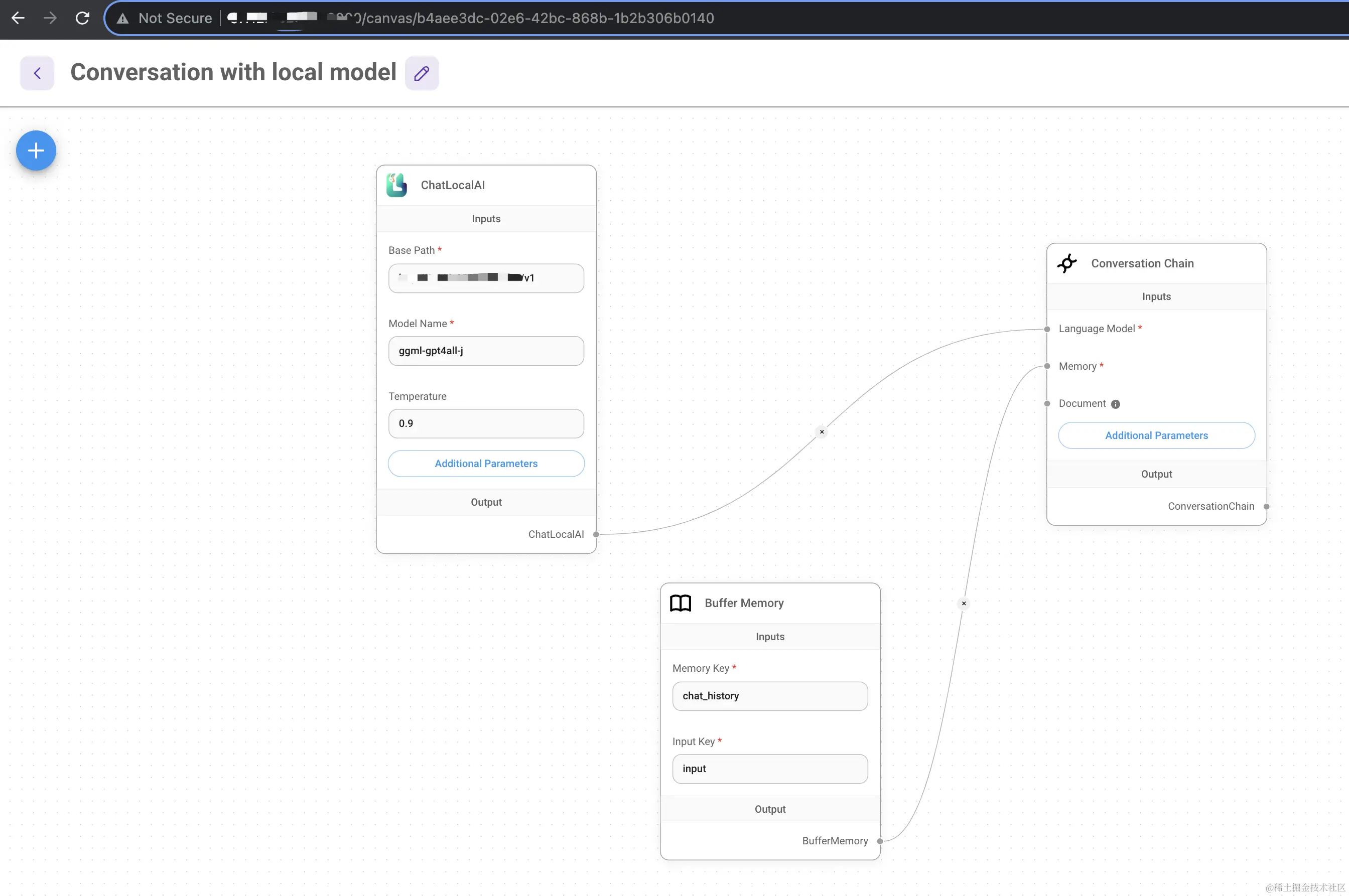Click the Output header of ChatLocalAI node
Image resolution: width=1349 pixels, height=896 pixels.
click(486, 502)
